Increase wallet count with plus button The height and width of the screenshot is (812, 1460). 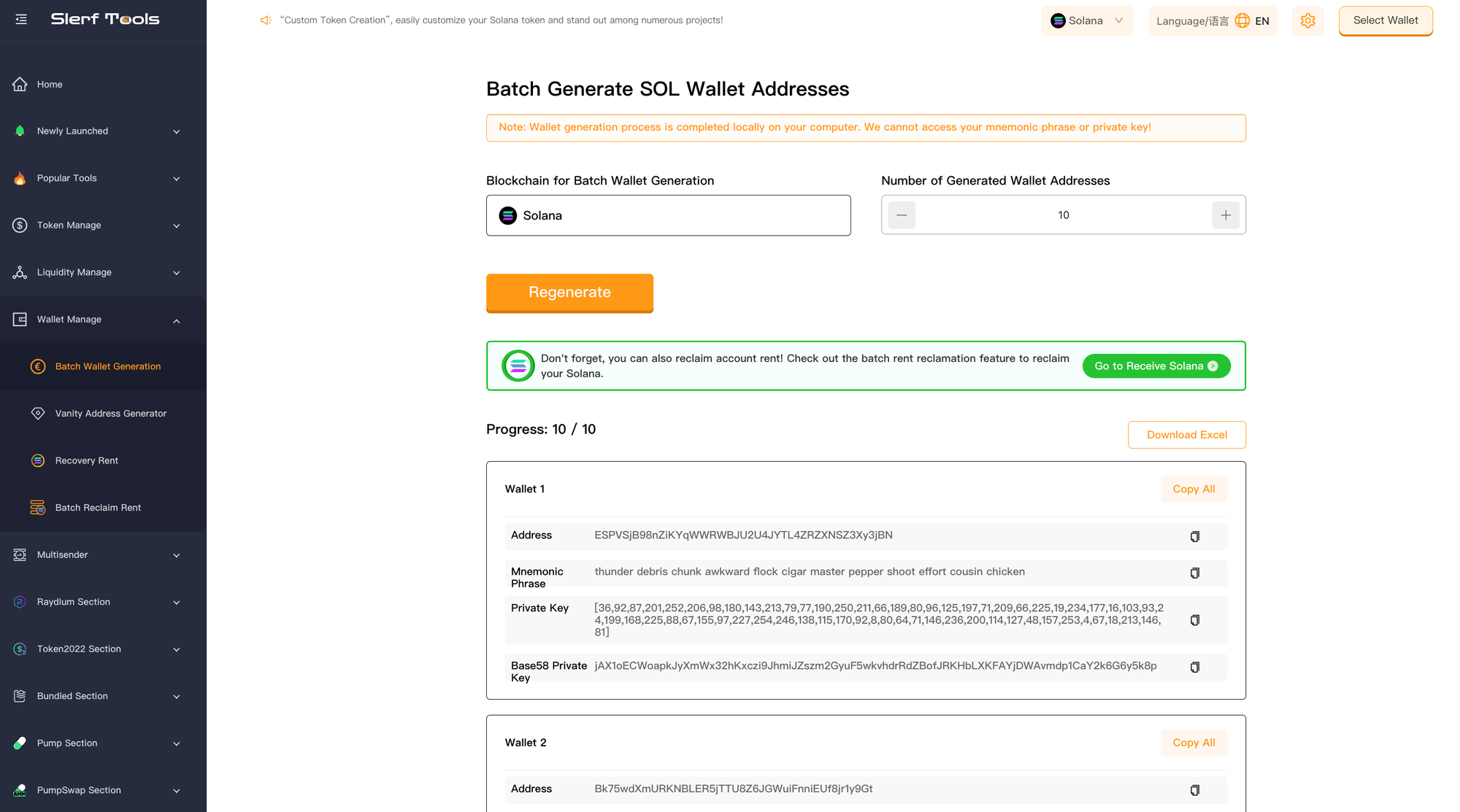(1226, 215)
